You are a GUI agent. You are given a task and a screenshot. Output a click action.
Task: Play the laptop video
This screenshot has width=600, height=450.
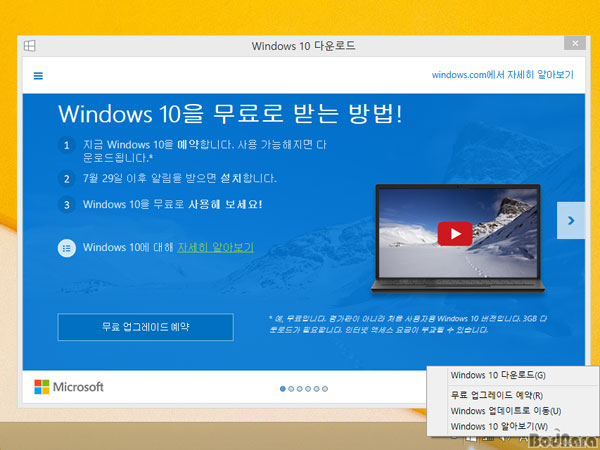(x=455, y=233)
